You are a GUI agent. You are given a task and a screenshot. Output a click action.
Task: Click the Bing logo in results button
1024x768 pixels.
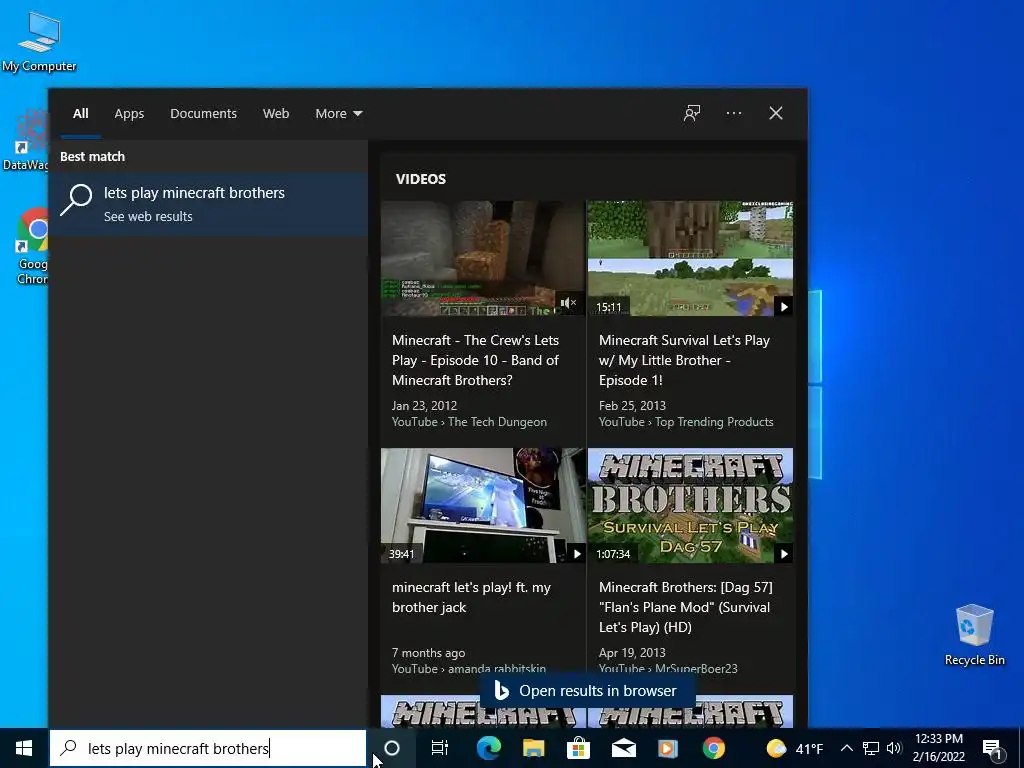tap(502, 690)
